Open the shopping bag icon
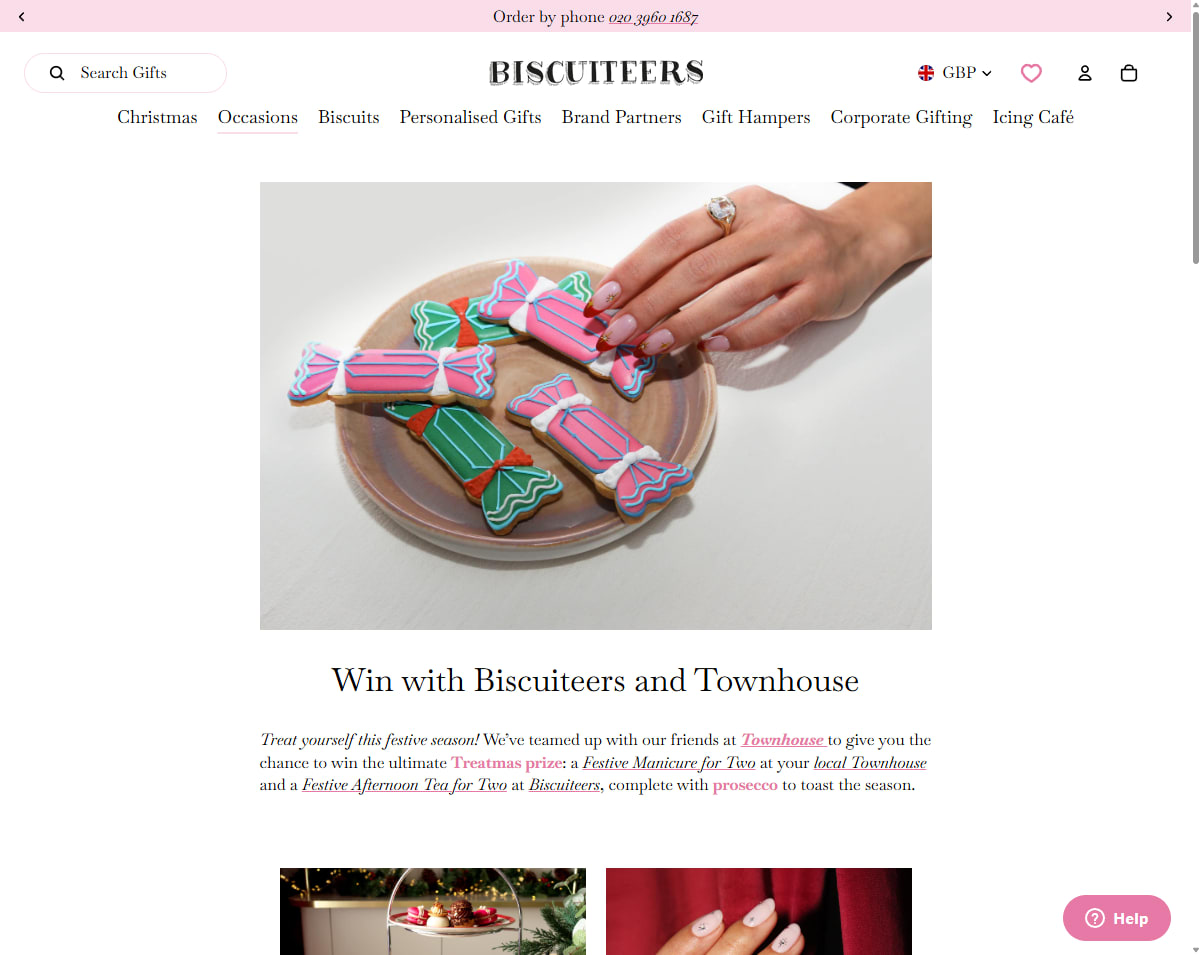This screenshot has height=955, width=1201. 1129,73
